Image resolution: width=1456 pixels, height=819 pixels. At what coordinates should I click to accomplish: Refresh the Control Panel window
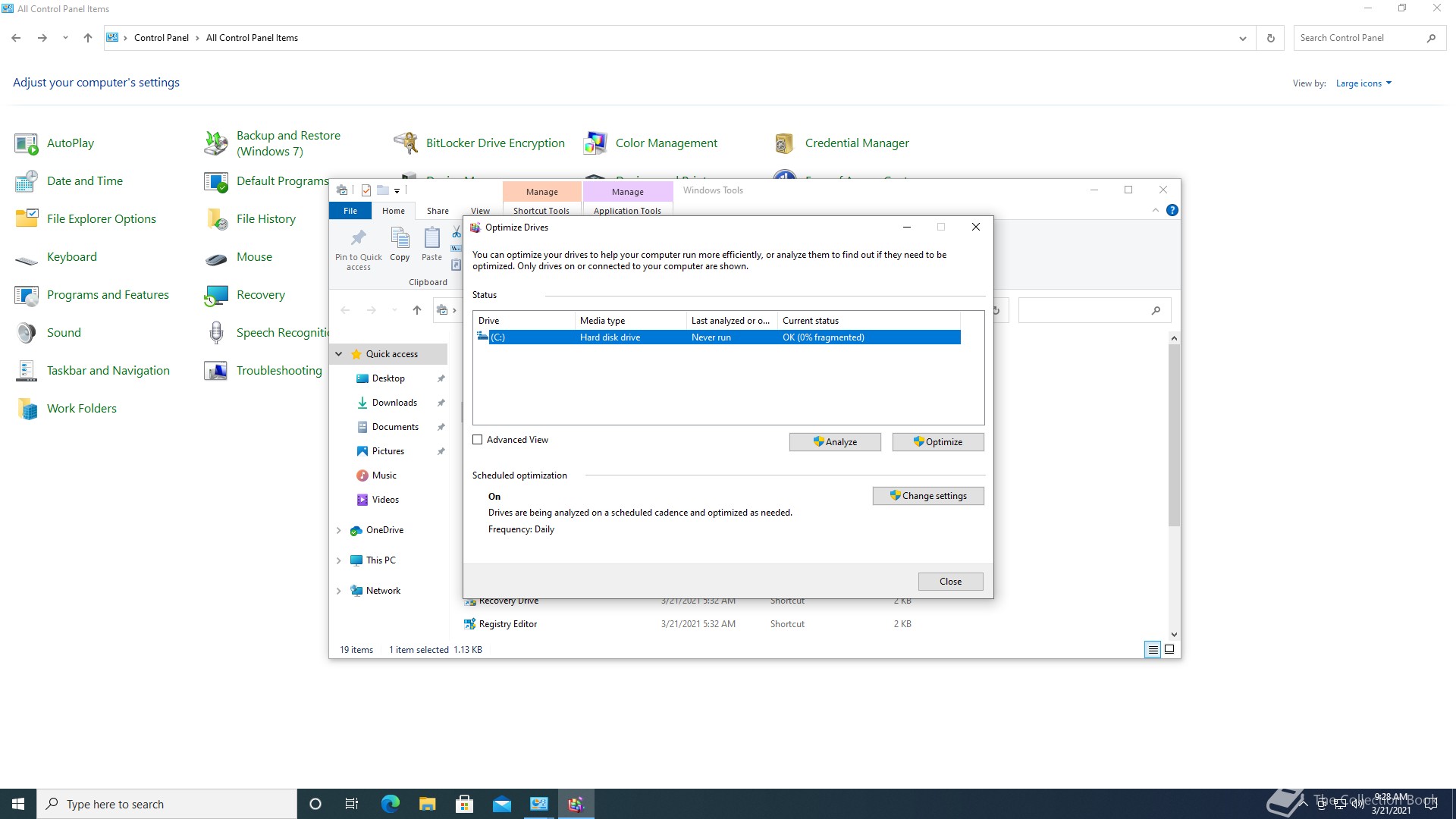click(1271, 38)
